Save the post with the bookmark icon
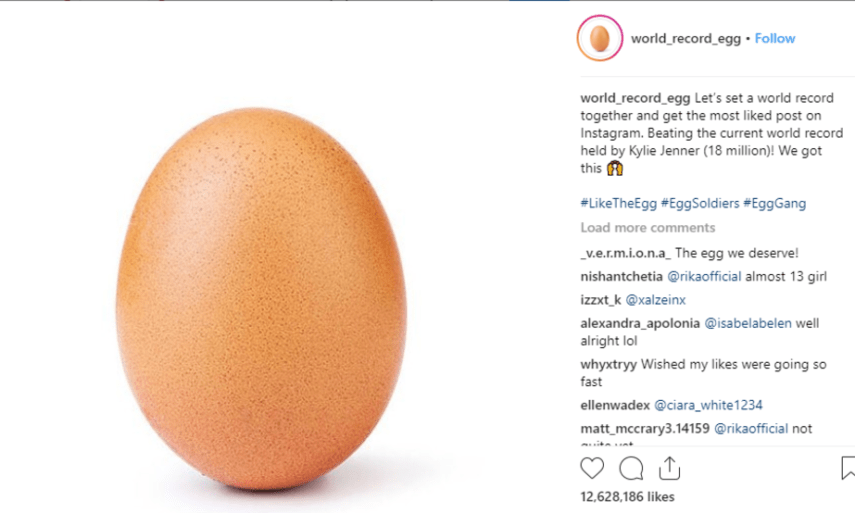This screenshot has width=855, height=513. [848, 468]
